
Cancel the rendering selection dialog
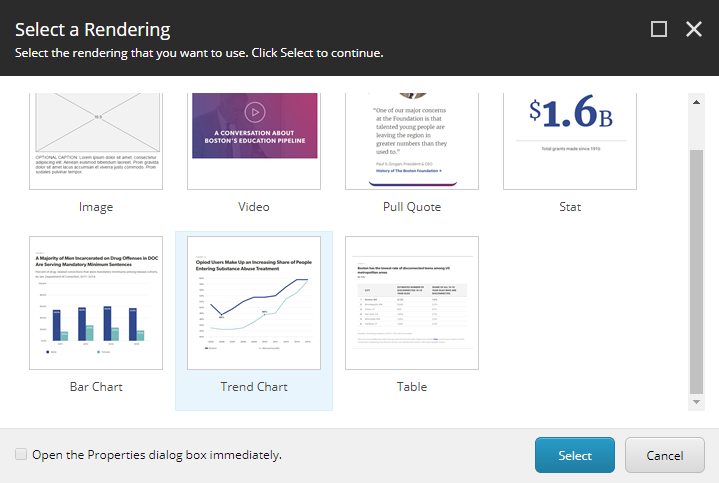[664, 455]
